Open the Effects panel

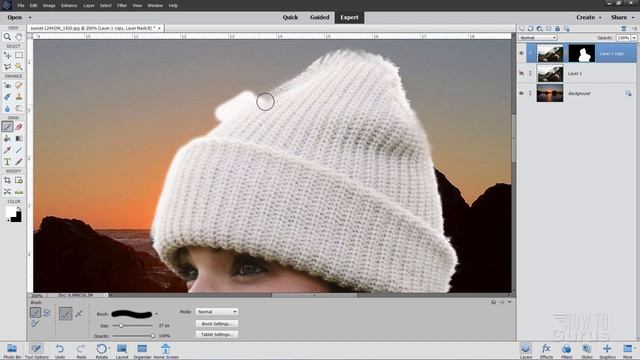coord(546,351)
